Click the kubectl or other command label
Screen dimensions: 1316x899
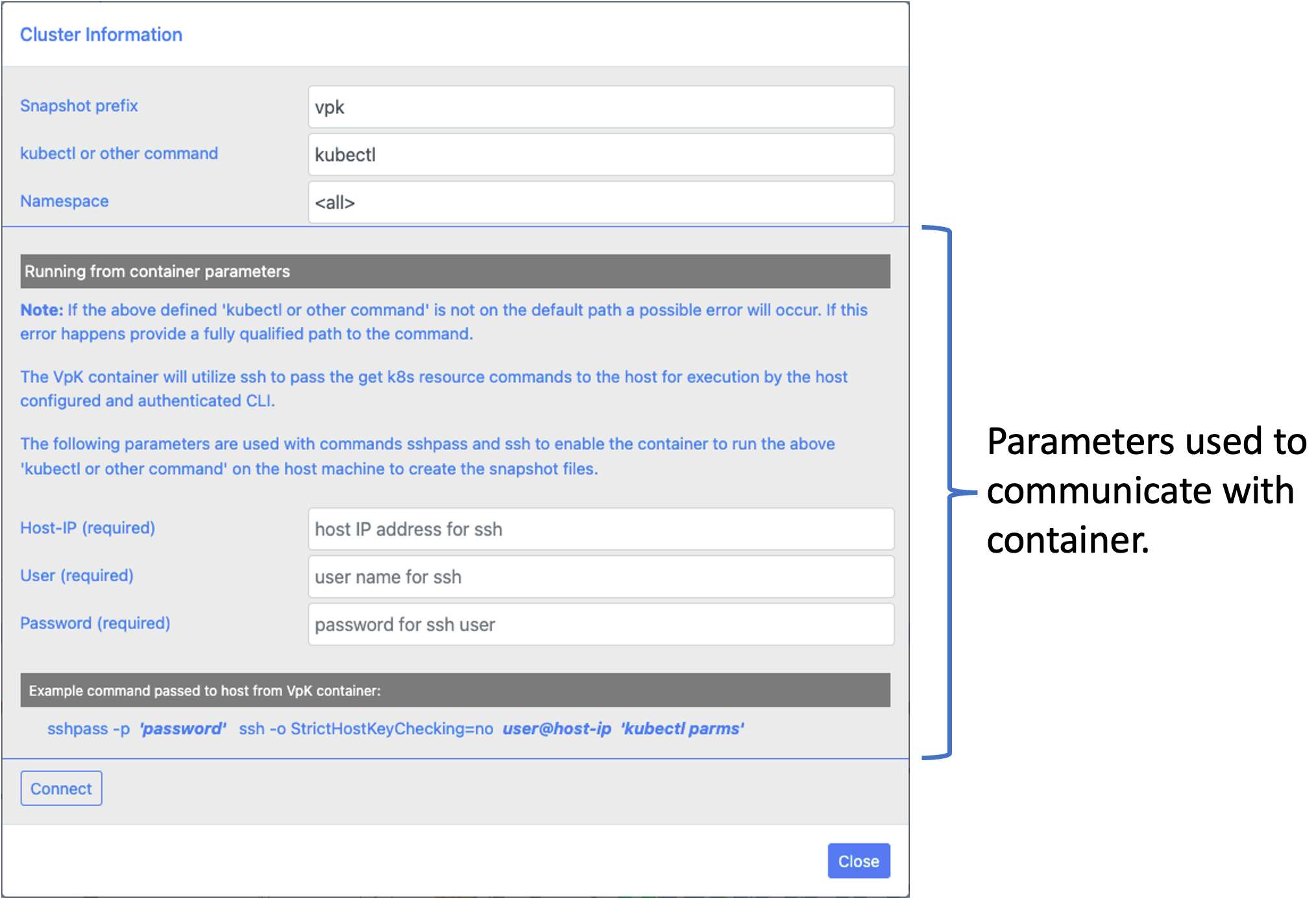(x=119, y=154)
